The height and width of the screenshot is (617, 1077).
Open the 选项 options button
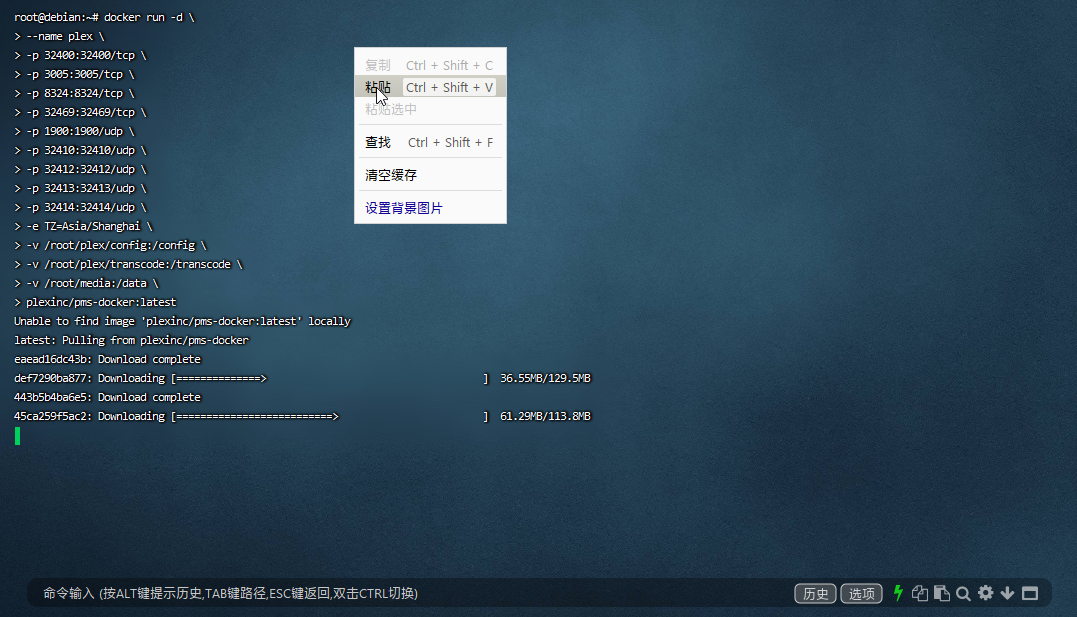pyautogui.click(x=861, y=593)
